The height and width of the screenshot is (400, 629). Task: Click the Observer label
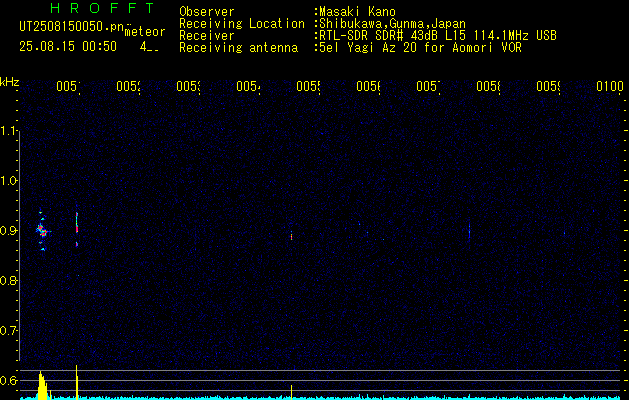point(207,12)
